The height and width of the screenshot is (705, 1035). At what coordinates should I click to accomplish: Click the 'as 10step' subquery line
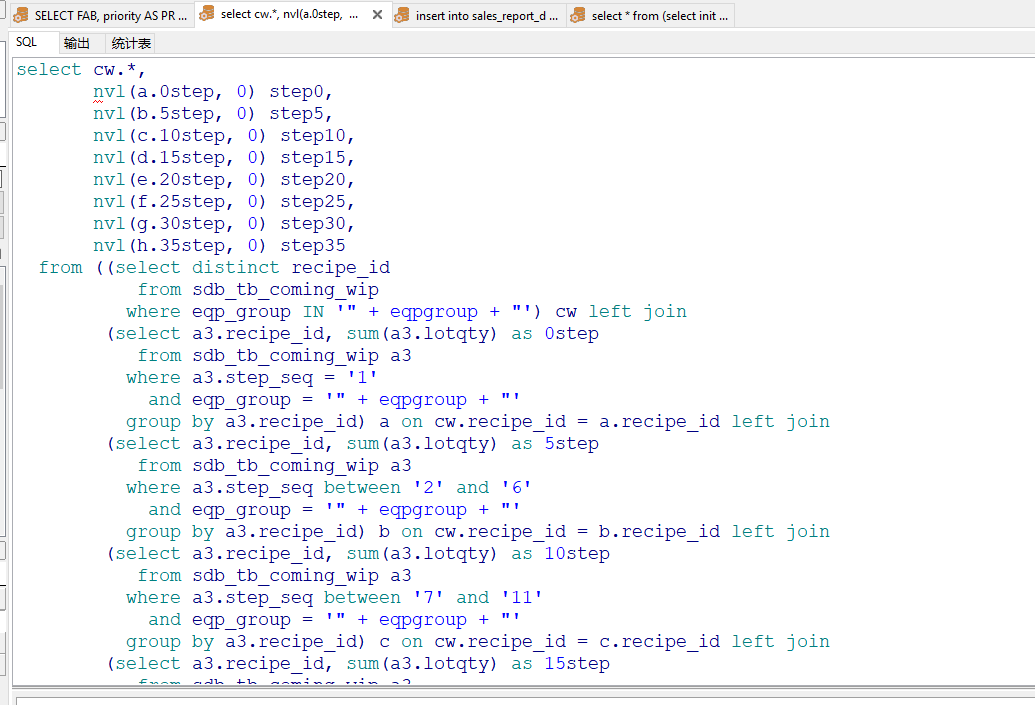click(358, 553)
